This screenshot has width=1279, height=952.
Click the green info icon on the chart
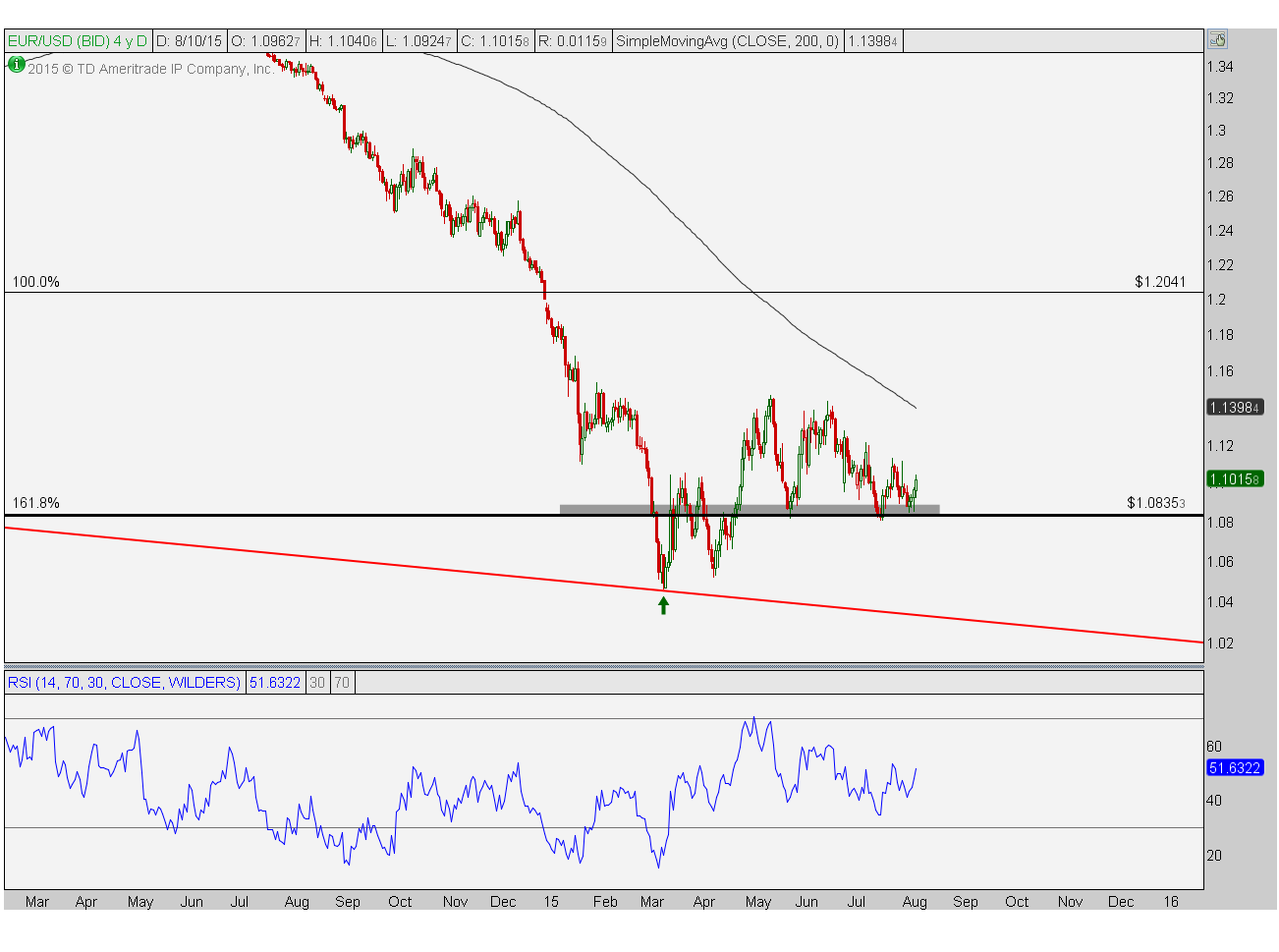(x=16, y=65)
